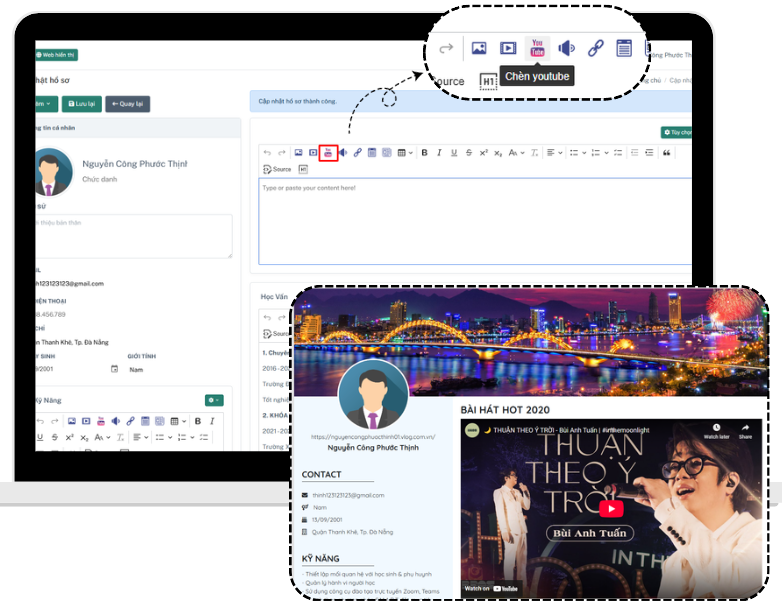Apply subscript in the main editor toolbar

coord(498,153)
